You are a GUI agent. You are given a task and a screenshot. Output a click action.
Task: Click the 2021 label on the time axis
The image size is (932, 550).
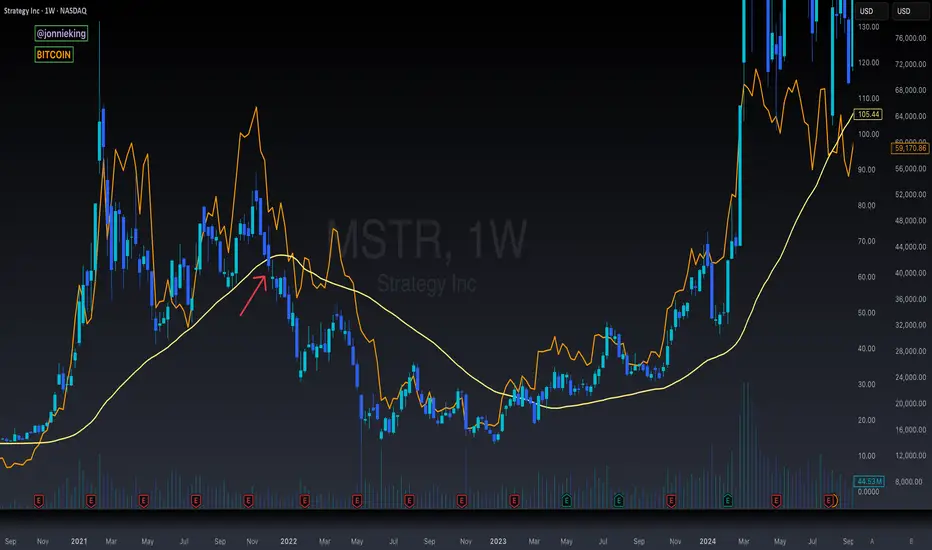[79, 541]
